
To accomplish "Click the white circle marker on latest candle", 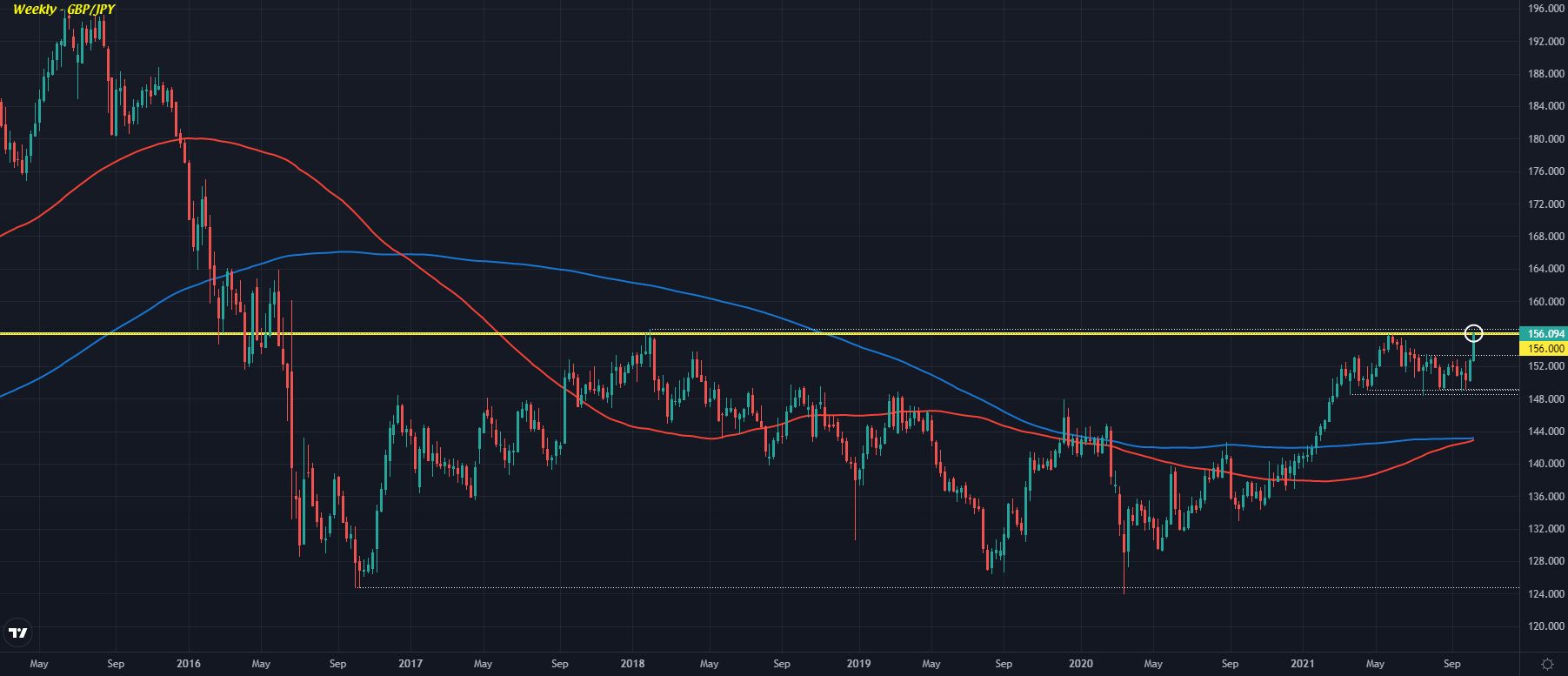I will coord(1473,332).
